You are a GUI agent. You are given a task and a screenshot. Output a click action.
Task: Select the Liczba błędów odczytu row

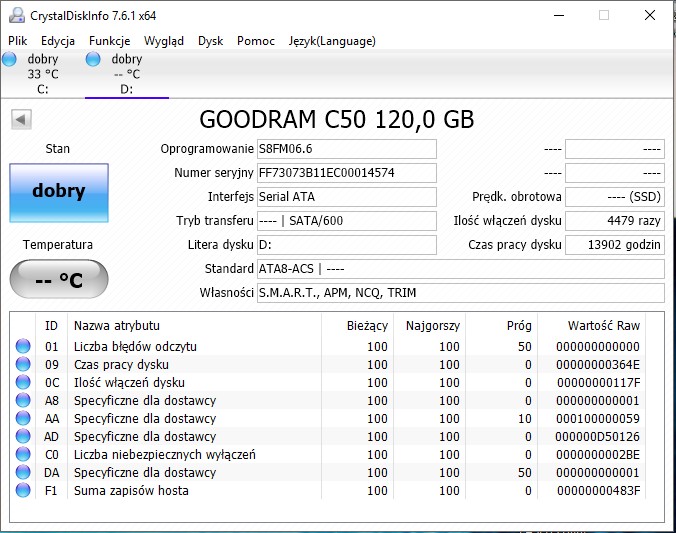[x=328, y=346]
